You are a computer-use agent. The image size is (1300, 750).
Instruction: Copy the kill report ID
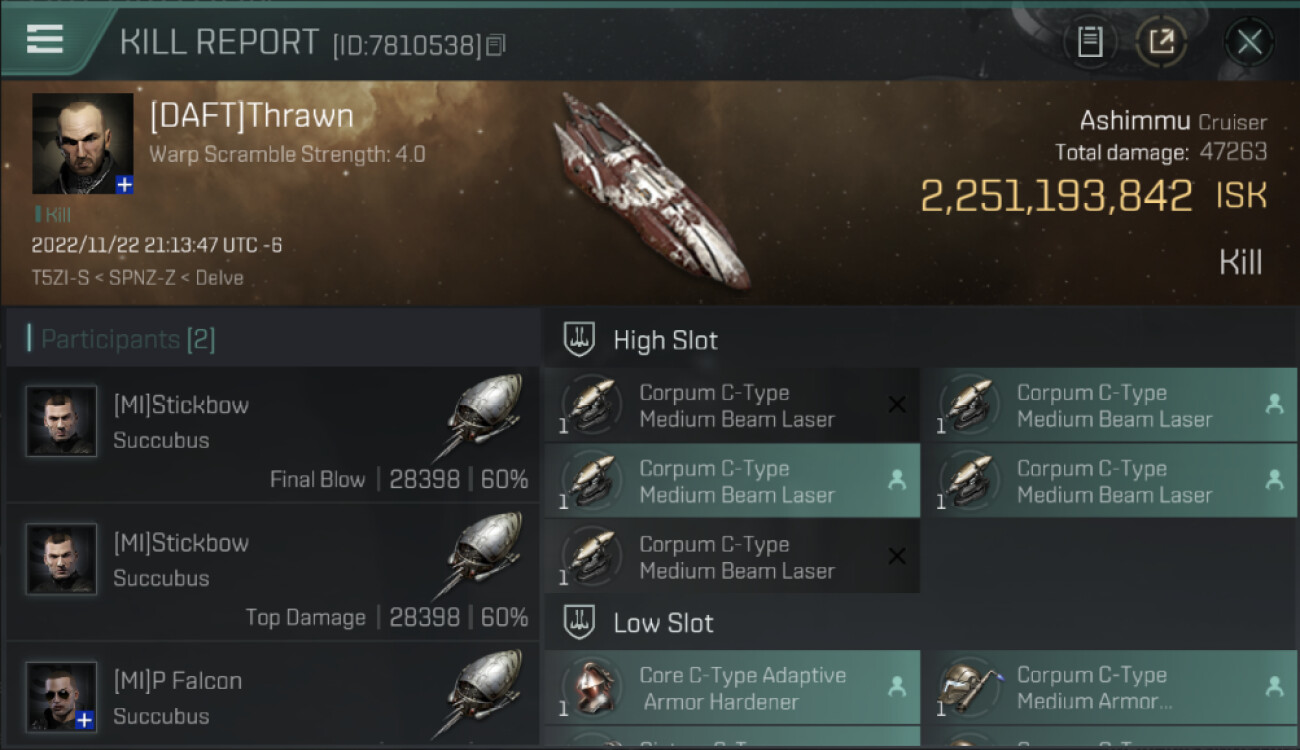tap(496, 45)
